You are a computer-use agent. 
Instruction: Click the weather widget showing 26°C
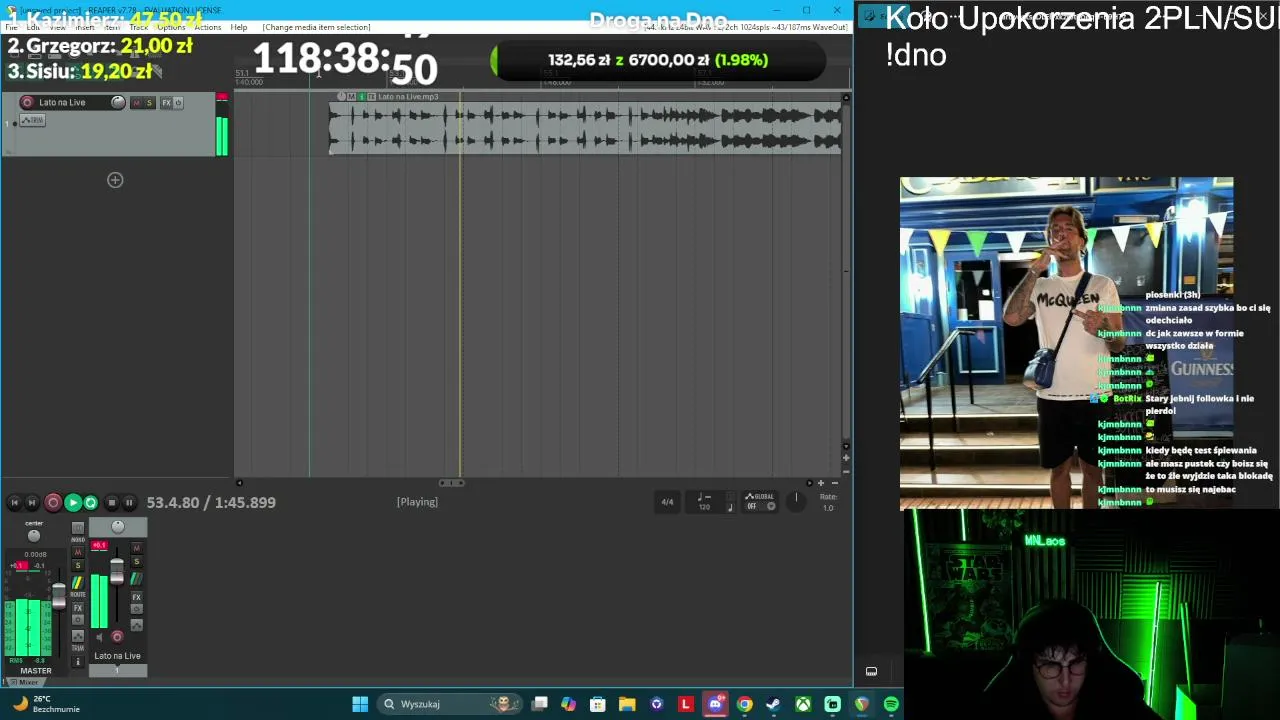point(45,704)
